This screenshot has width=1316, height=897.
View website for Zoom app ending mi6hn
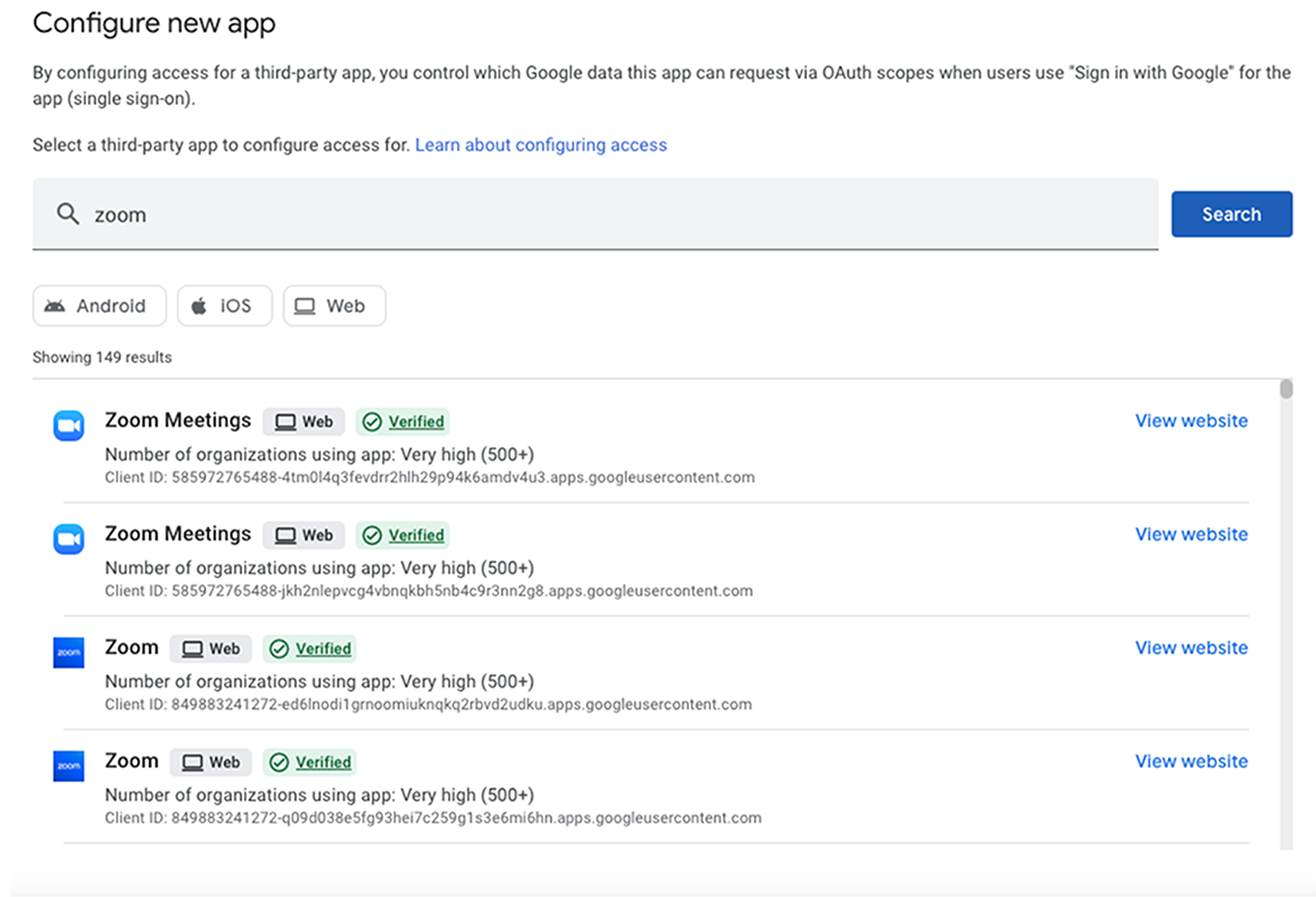tap(1191, 761)
